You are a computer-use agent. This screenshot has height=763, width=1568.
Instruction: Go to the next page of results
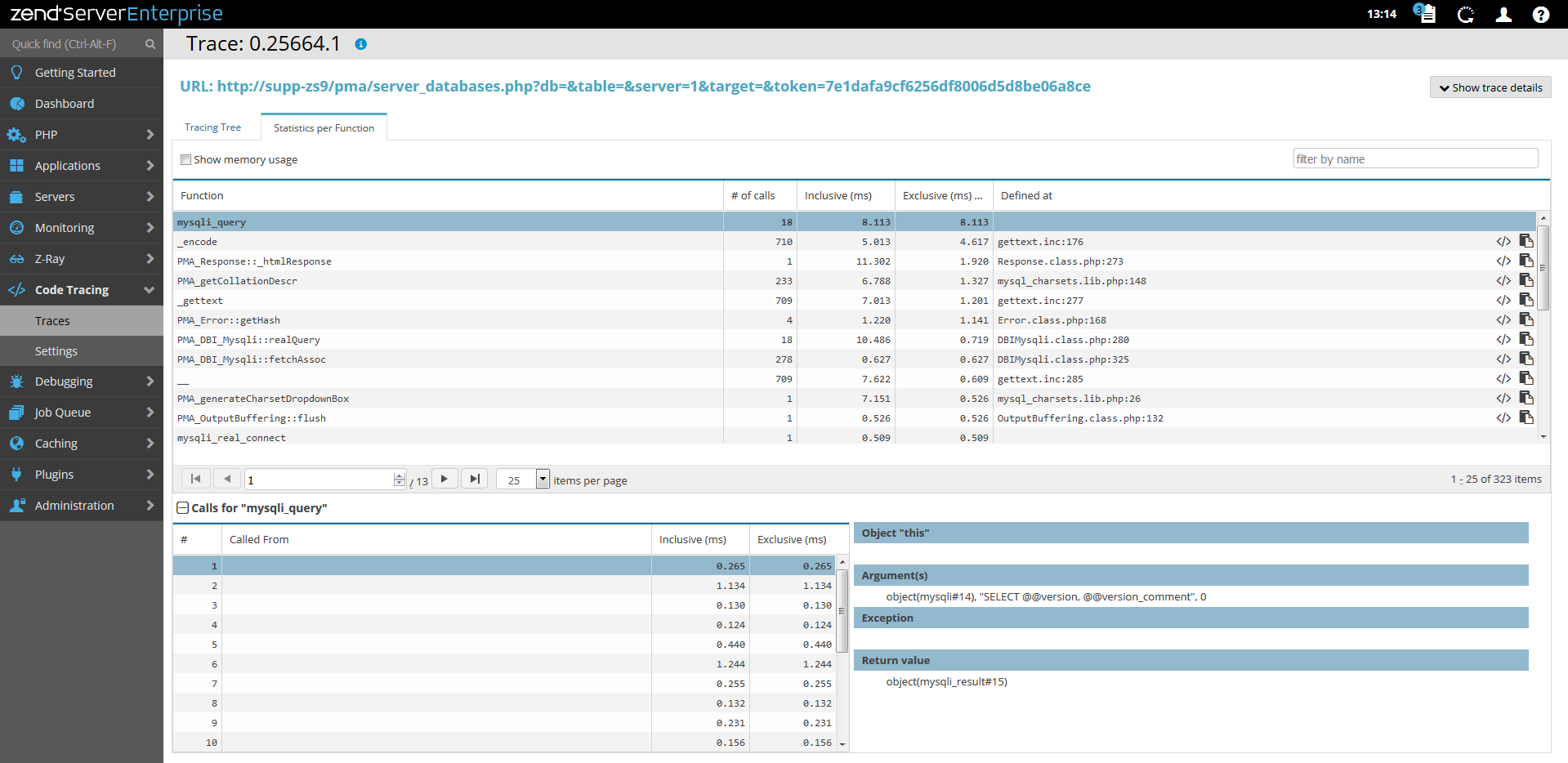click(444, 480)
